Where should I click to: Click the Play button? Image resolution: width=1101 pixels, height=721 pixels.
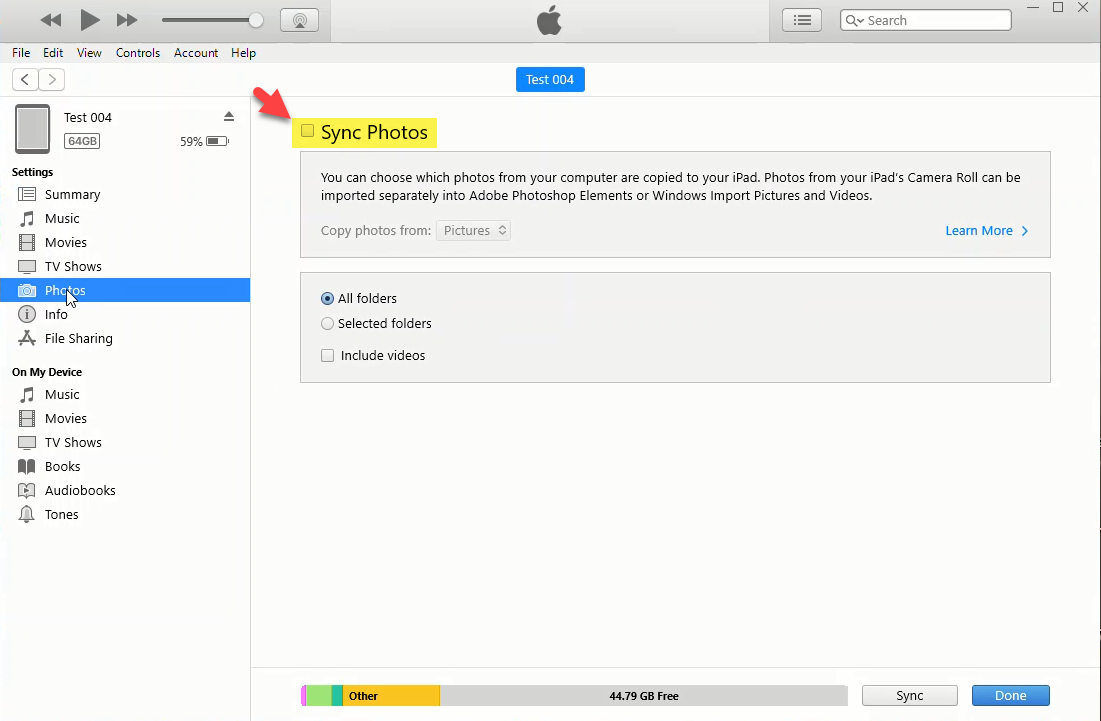tap(90, 20)
